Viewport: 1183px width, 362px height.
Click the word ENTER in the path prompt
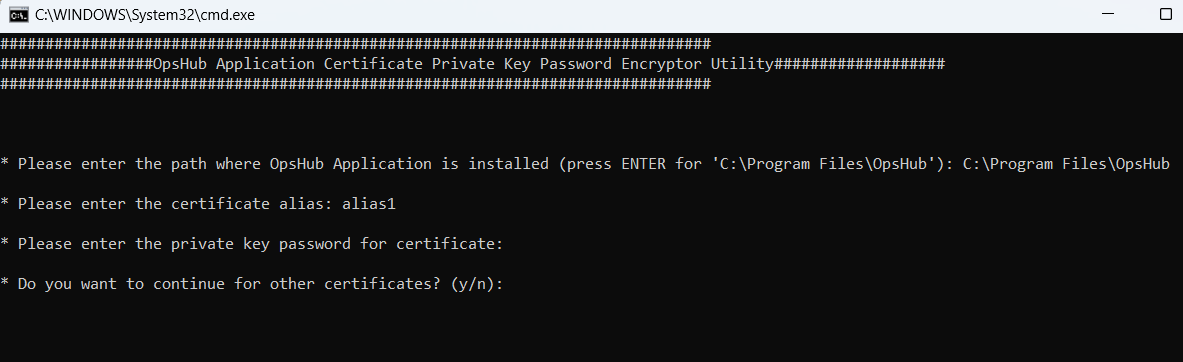point(644,164)
